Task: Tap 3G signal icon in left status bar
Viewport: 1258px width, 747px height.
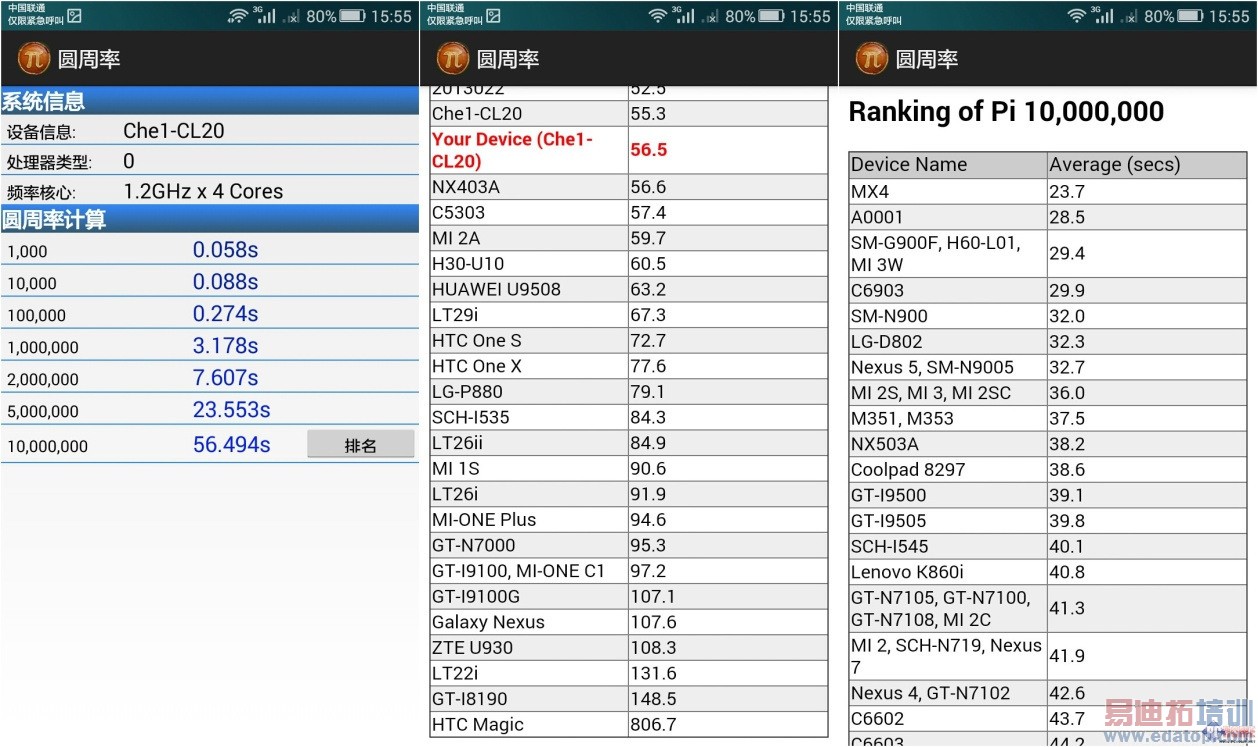Action: 264,15
